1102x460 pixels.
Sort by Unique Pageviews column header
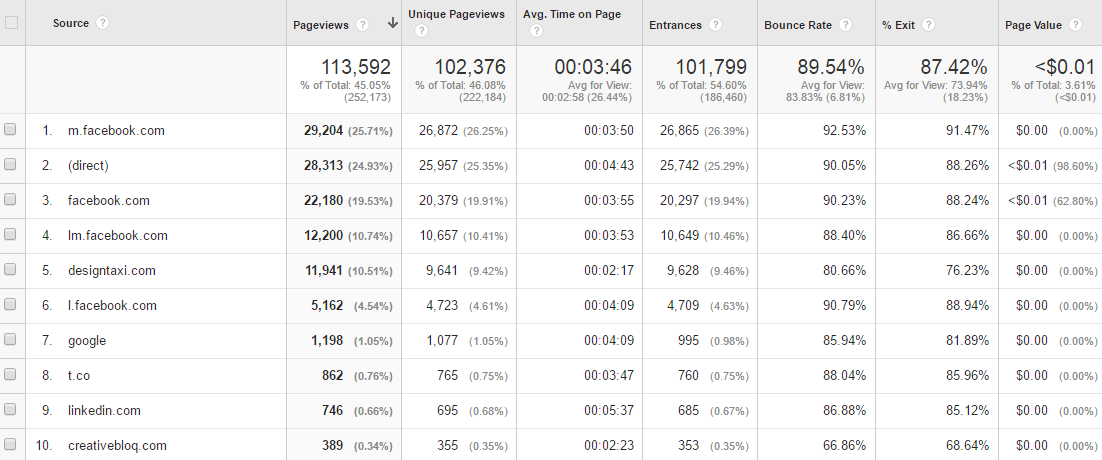(456, 14)
